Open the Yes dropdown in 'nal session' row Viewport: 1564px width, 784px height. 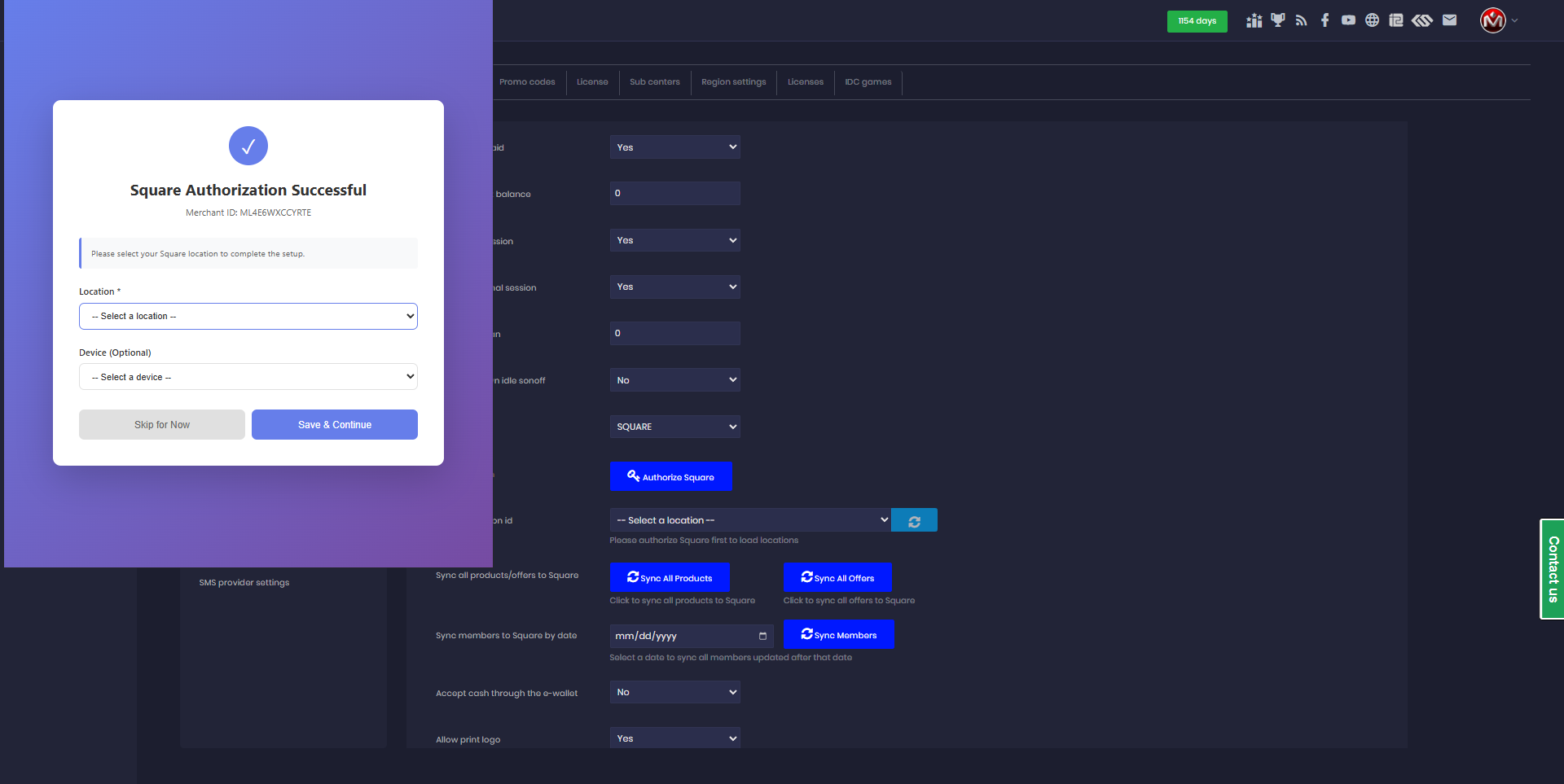tap(675, 287)
